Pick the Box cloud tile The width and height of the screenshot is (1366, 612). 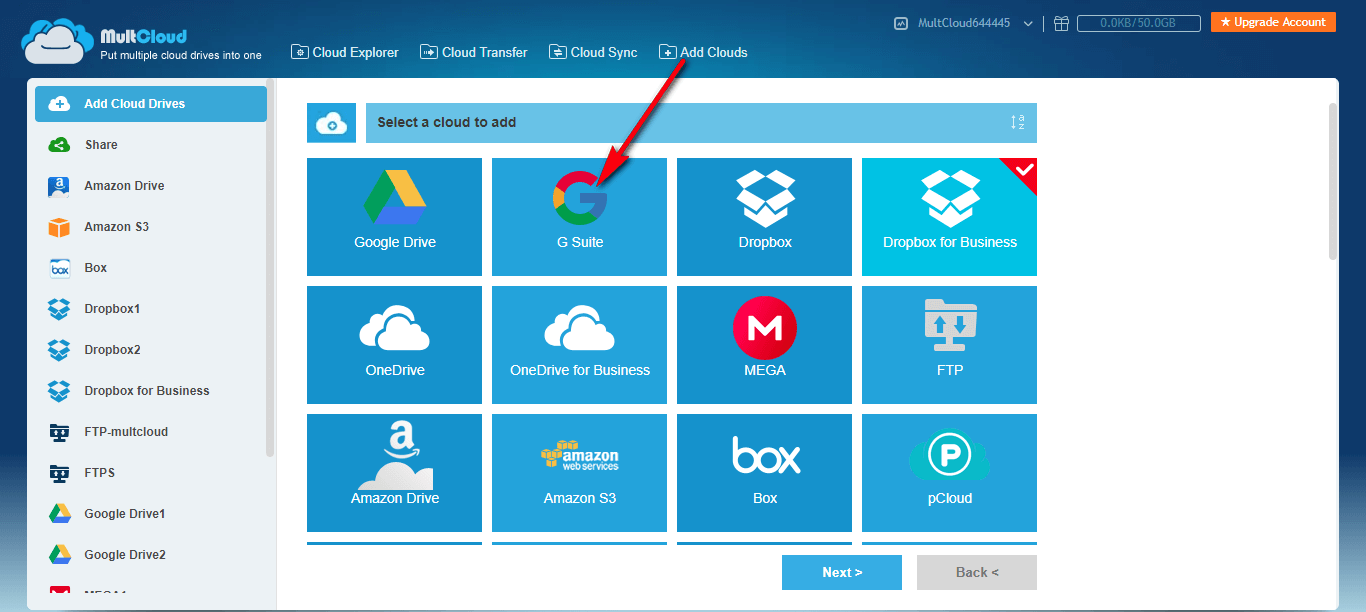click(764, 472)
